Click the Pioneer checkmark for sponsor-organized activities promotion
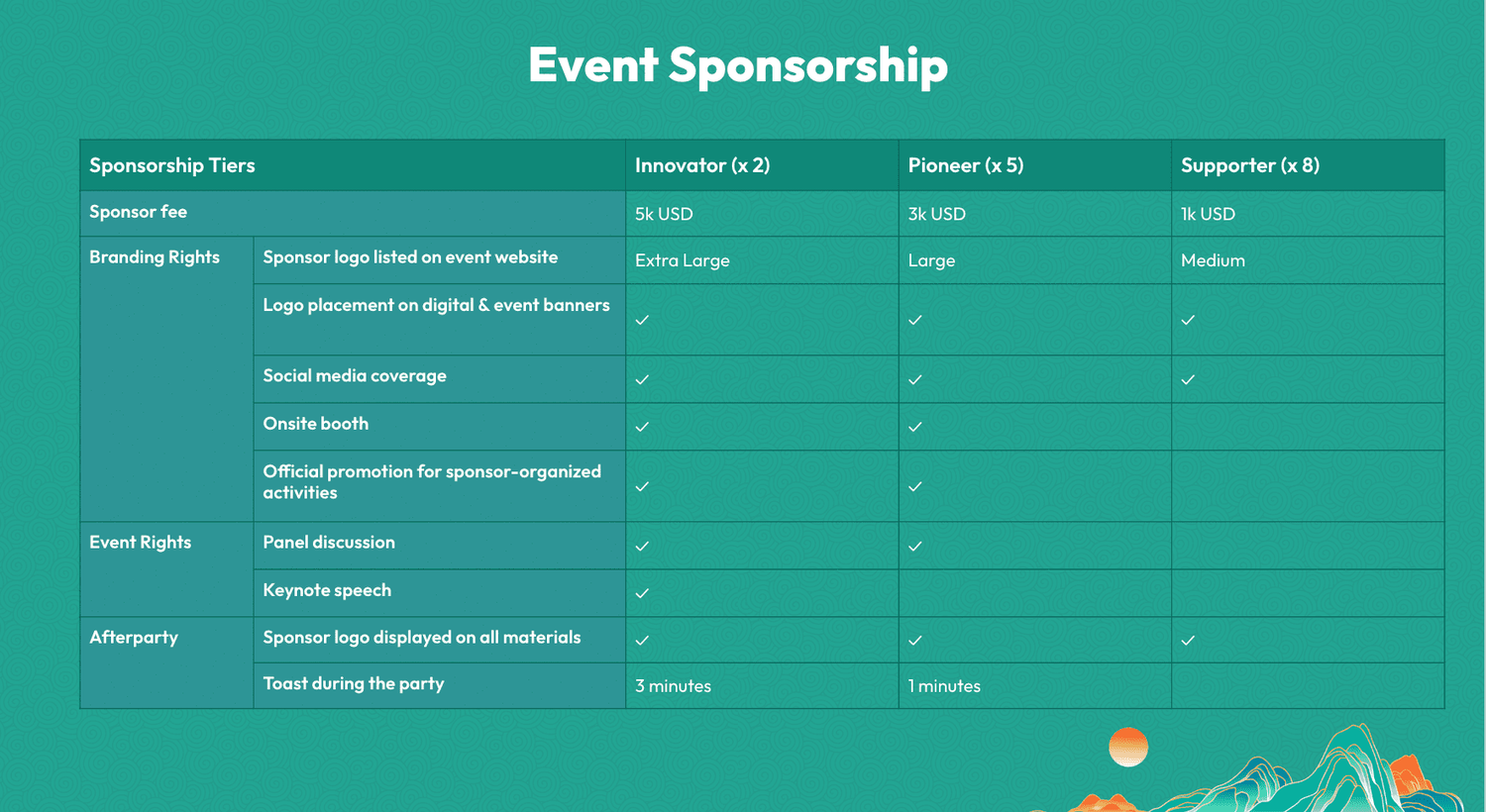1486x812 pixels. coord(915,486)
